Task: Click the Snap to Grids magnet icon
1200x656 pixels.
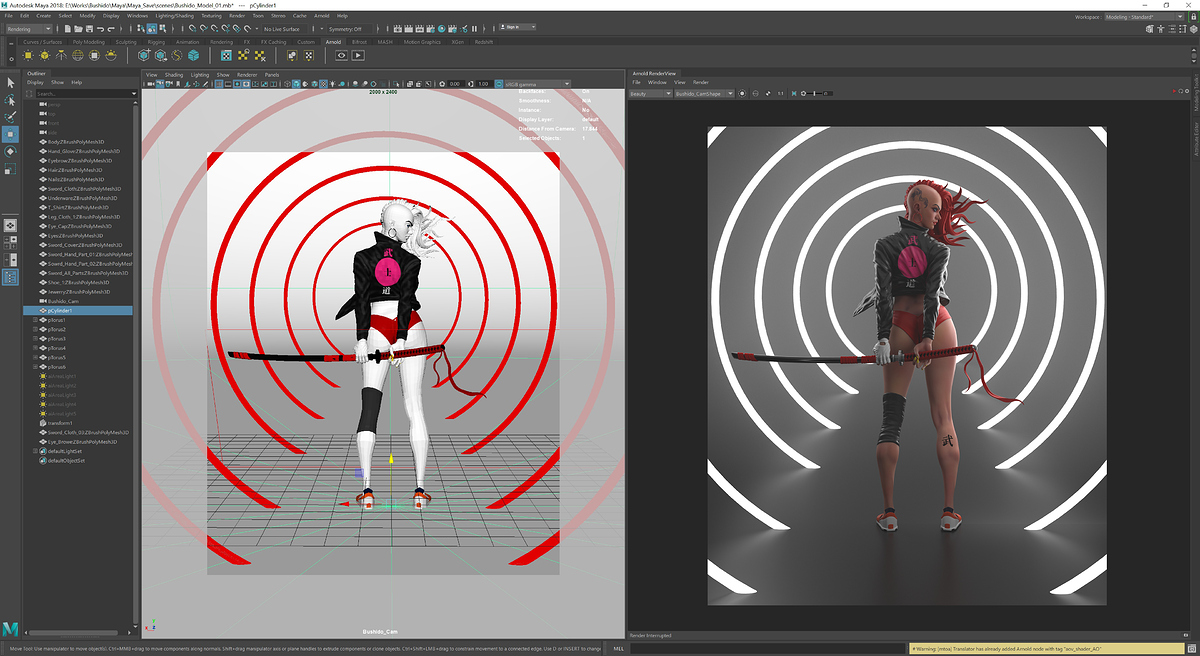Action: (191, 28)
